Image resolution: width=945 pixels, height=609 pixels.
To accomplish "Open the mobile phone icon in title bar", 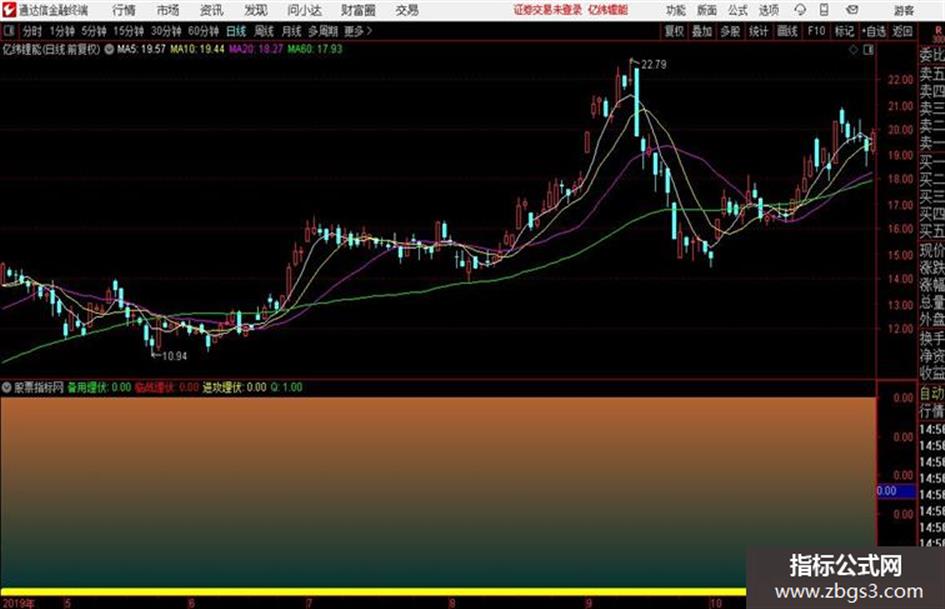I will coord(824,10).
